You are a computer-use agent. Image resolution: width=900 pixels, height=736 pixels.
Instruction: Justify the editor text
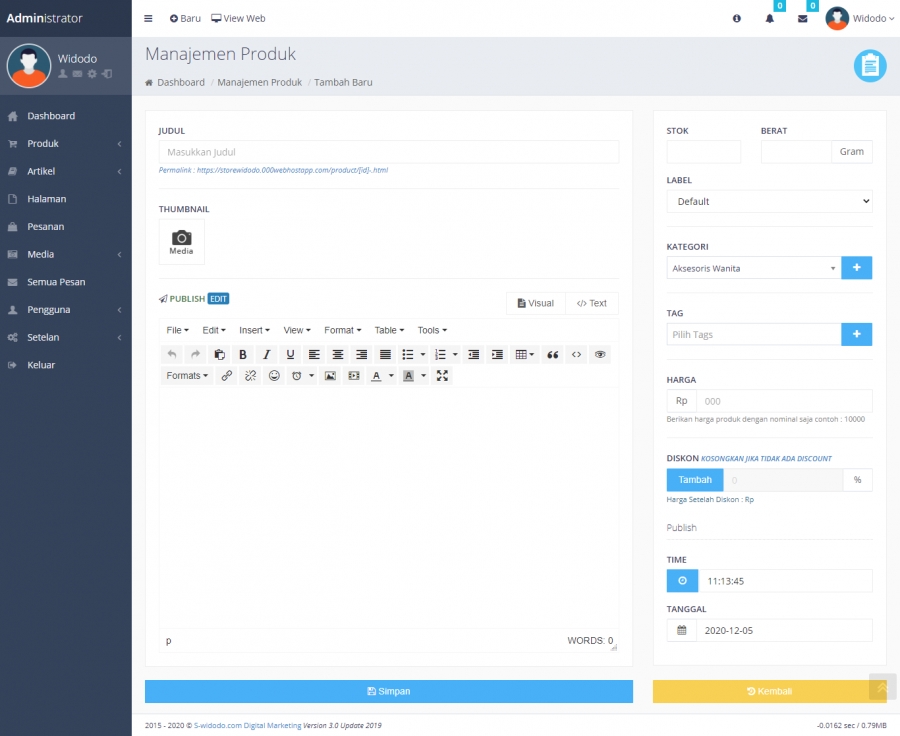[x=385, y=354]
